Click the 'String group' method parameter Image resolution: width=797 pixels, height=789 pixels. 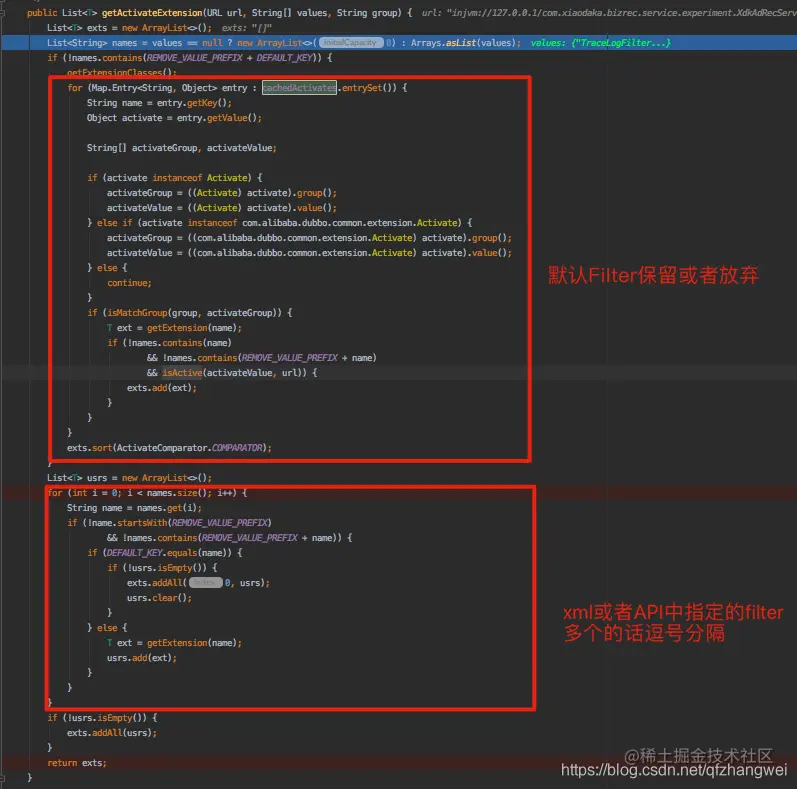[369, 13]
